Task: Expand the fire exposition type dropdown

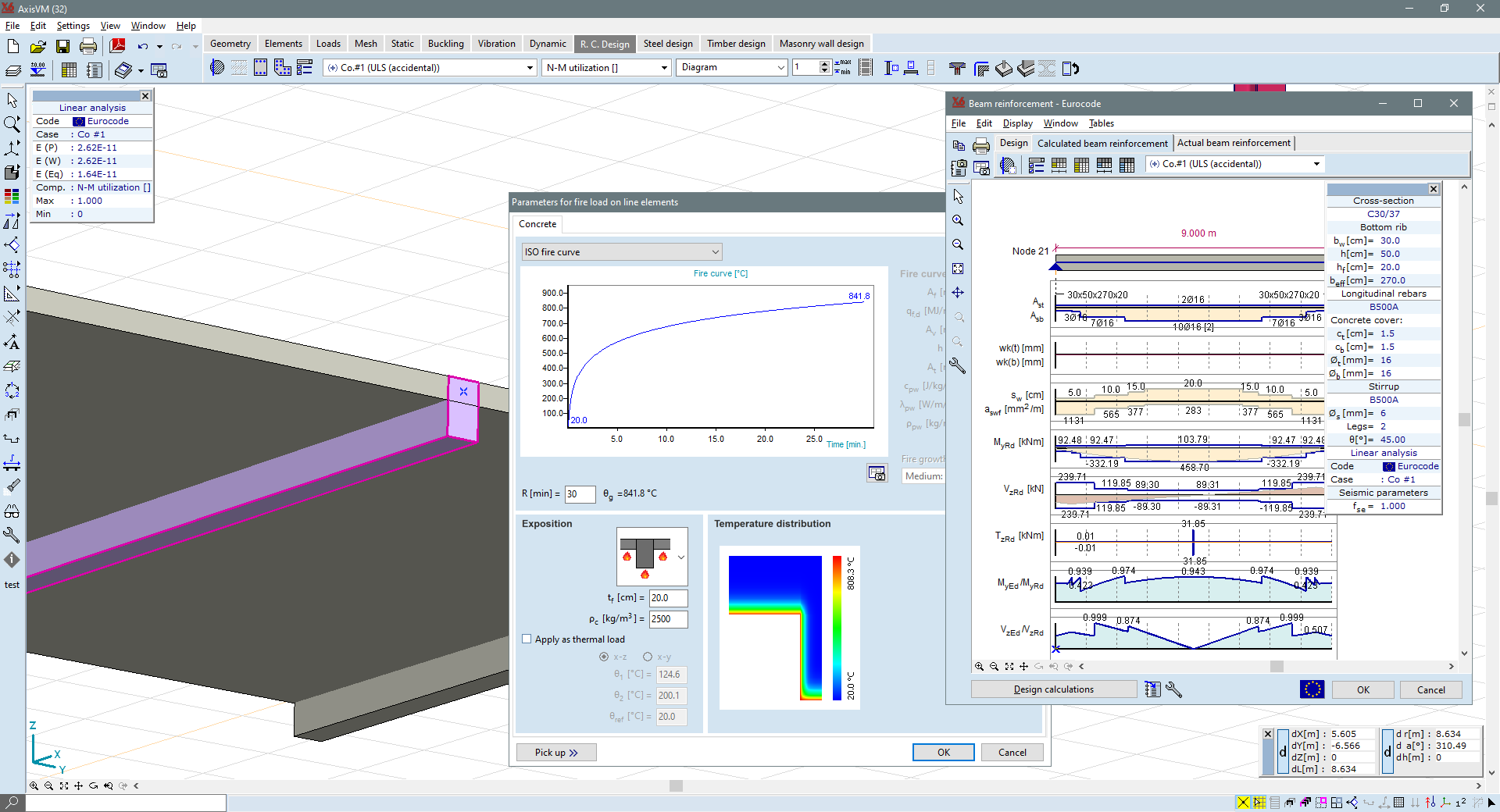Action: tap(681, 557)
